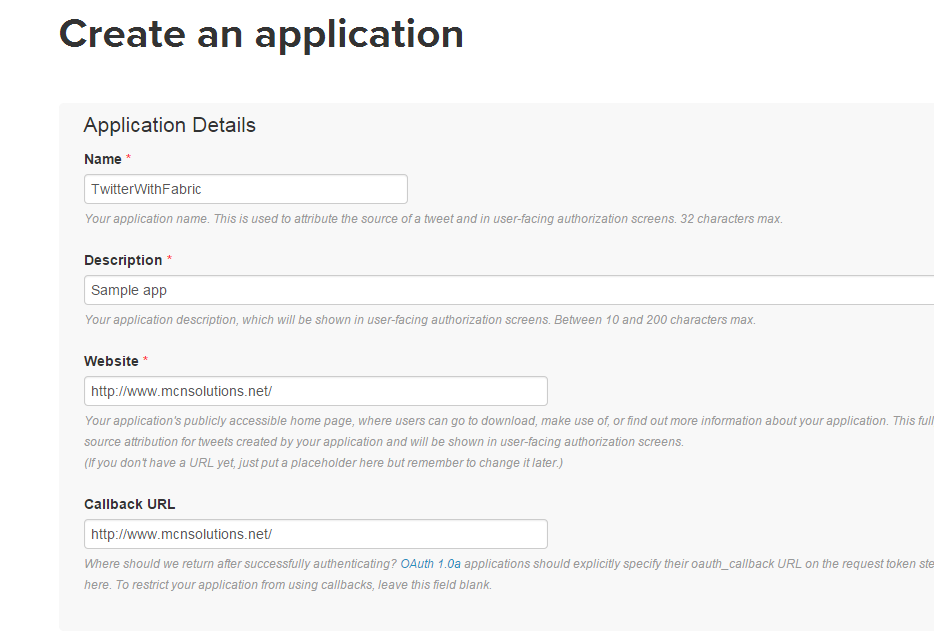Screen dimensions: 934x639
Task: Click the "Description" field label
Action: (123, 260)
